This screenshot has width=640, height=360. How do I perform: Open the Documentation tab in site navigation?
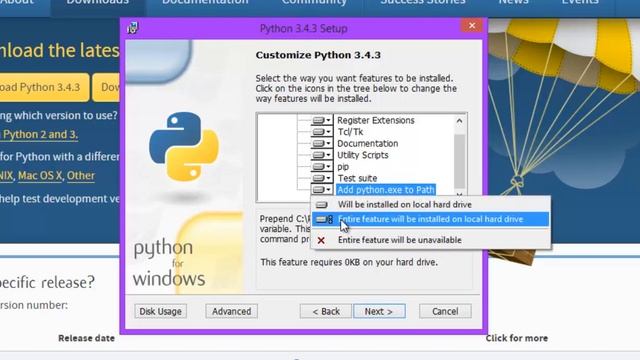205,4
